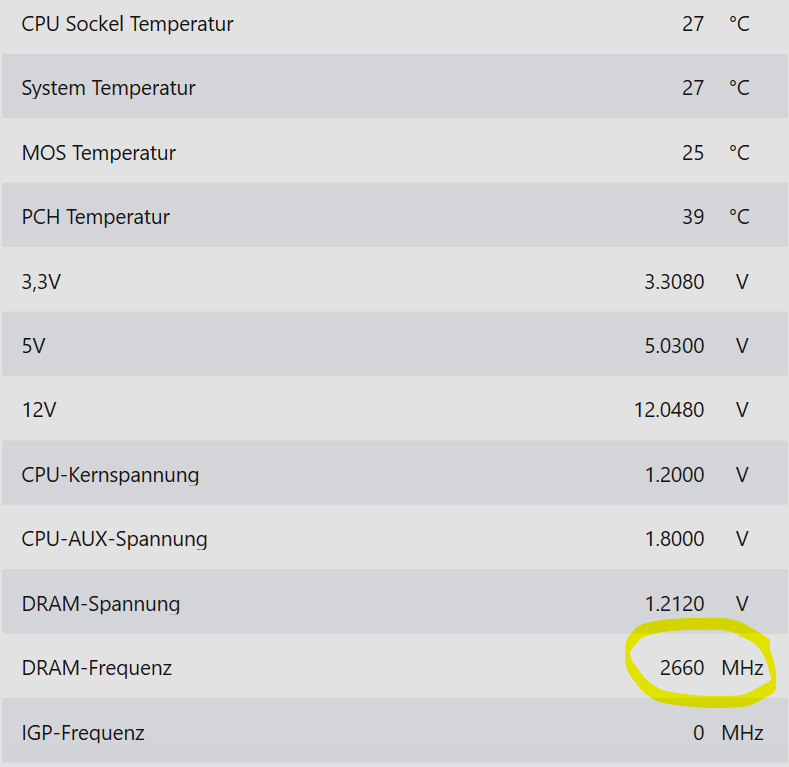Screen dimensions: 789x767
Task: Select the CPU-AUX-Spannung entry
Action: tap(394, 538)
